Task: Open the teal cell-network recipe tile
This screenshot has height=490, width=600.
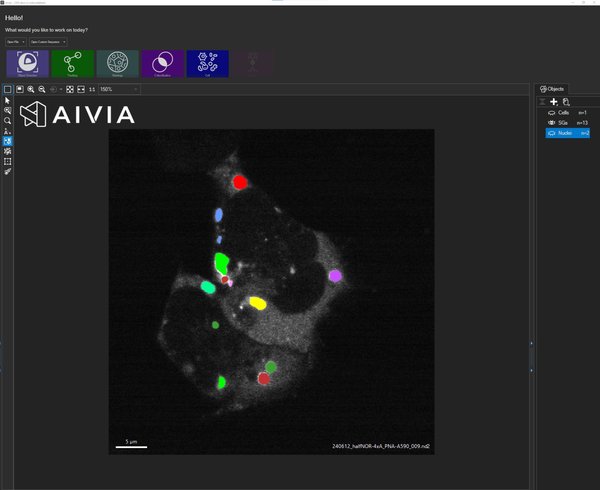Action: point(117,64)
